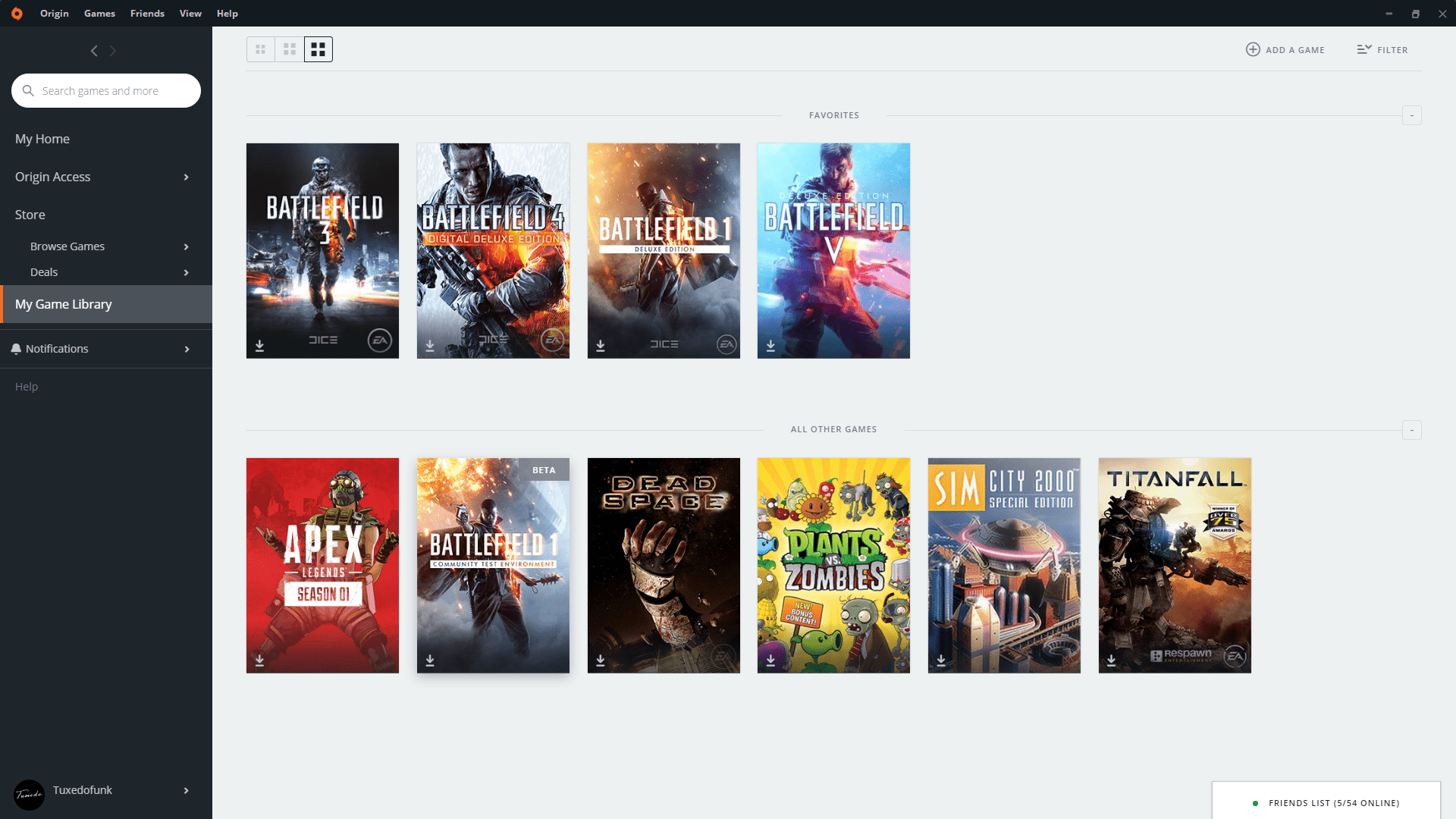
Task: Click the Notifications bell icon
Action: click(x=16, y=349)
